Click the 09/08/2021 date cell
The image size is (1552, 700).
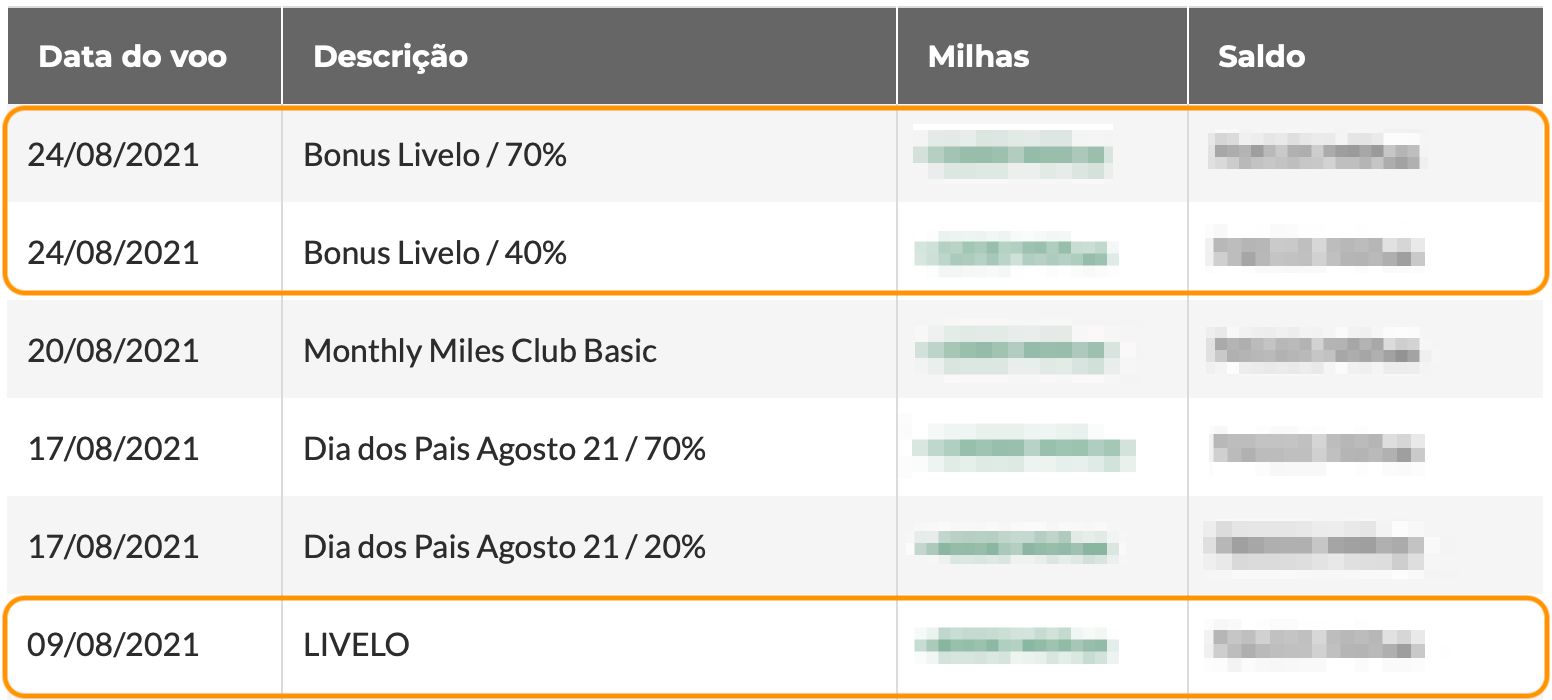[x=113, y=645]
